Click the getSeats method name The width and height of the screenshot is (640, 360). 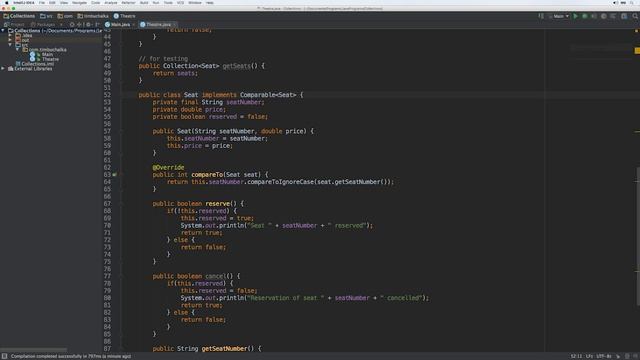coord(236,66)
